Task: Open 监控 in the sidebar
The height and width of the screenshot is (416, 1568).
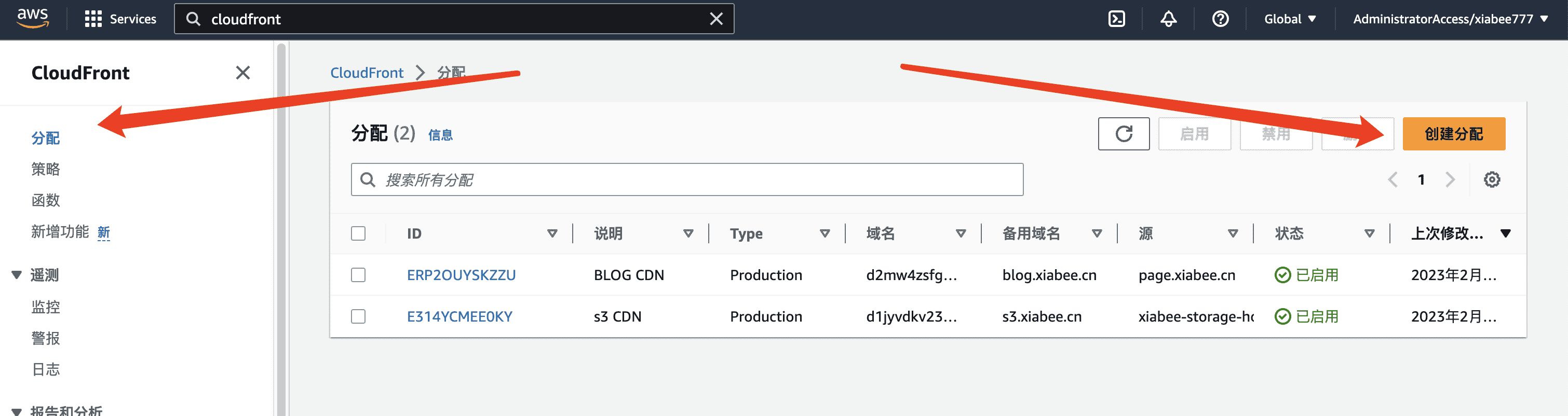Action: tap(46, 307)
